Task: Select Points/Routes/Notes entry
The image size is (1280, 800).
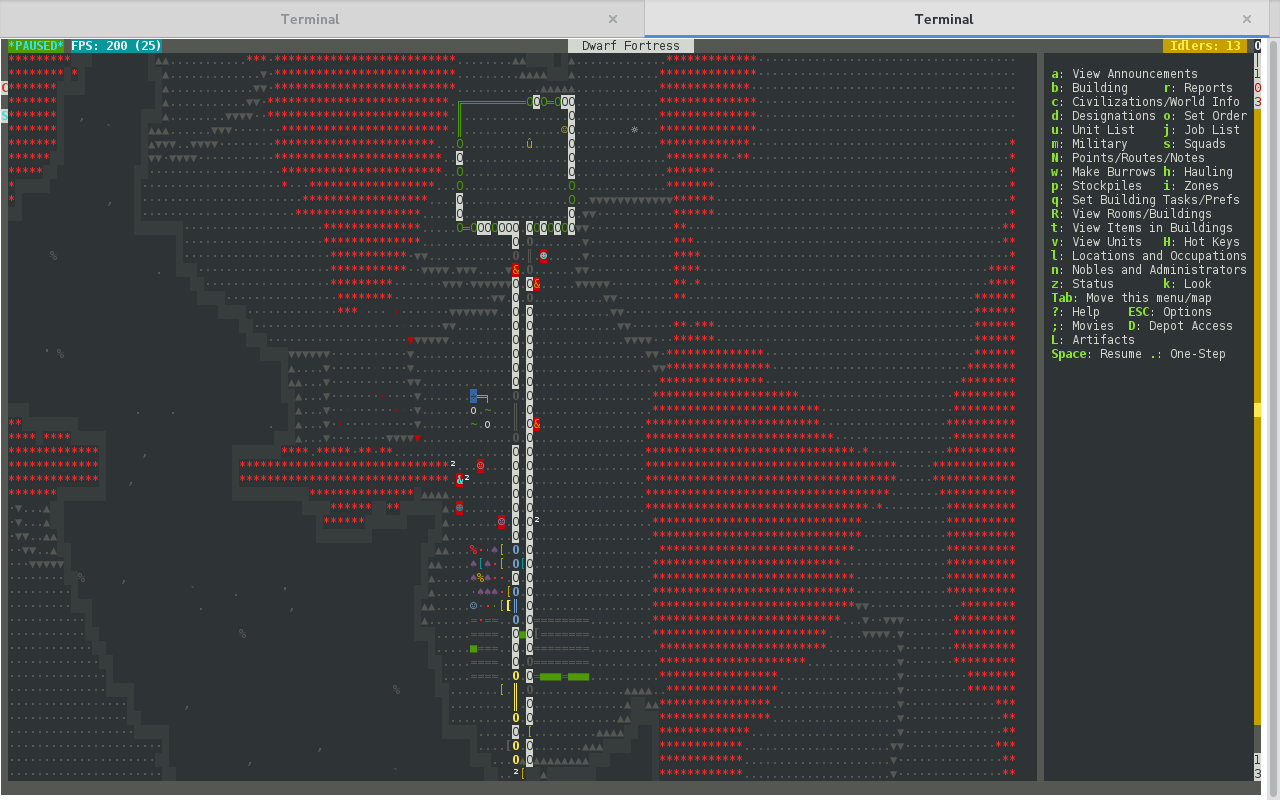Action: [1128, 158]
